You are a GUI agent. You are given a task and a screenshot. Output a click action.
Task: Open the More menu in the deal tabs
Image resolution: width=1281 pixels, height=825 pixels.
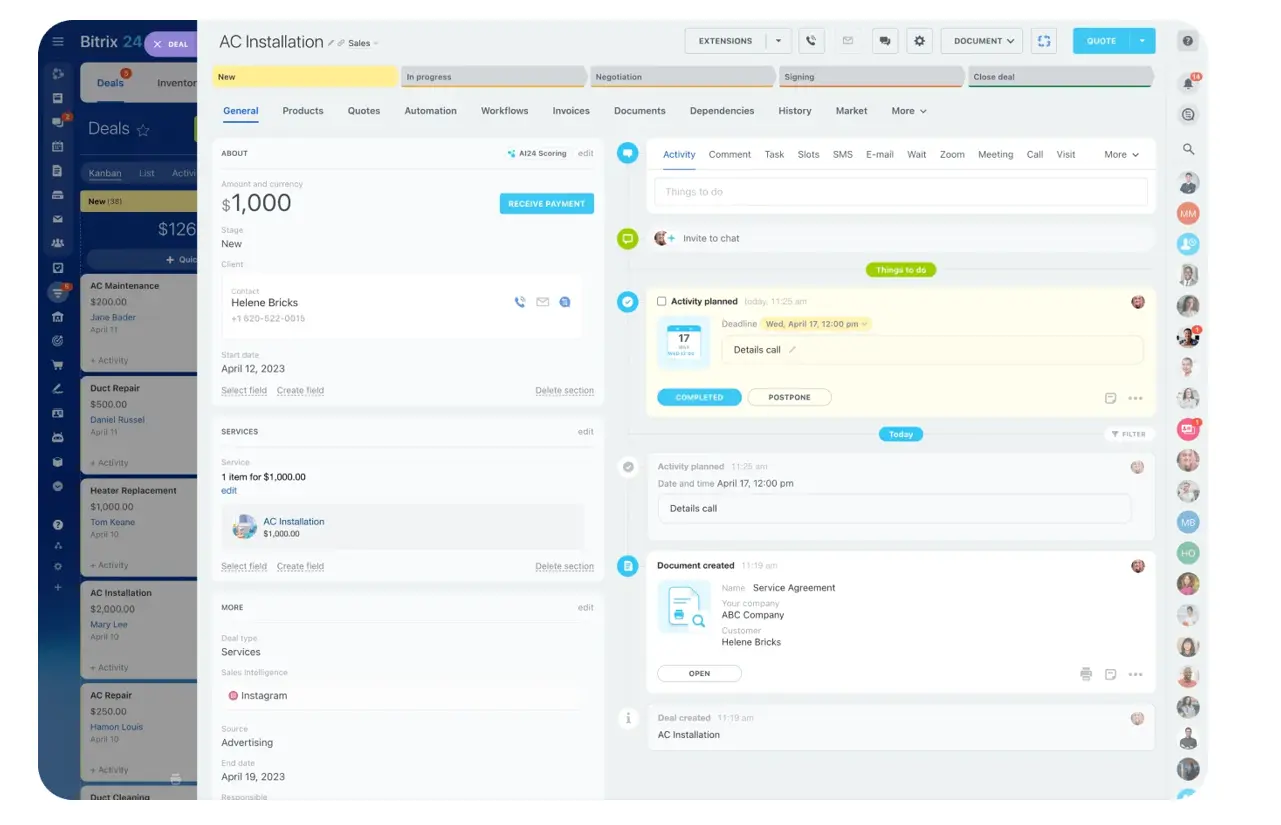coord(907,111)
